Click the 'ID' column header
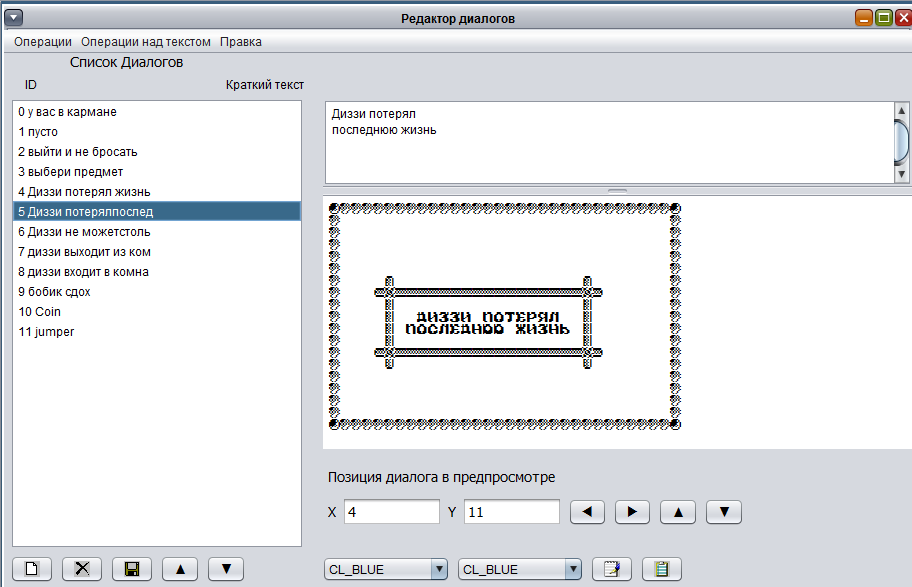The height and width of the screenshot is (587, 912). (31, 85)
